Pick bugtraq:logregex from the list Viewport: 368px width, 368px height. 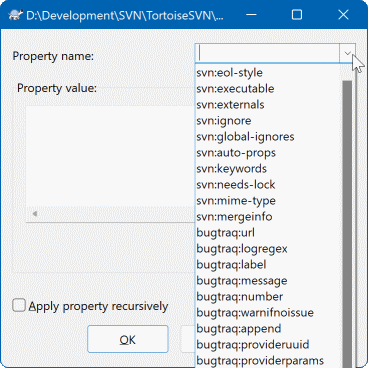coord(269,249)
